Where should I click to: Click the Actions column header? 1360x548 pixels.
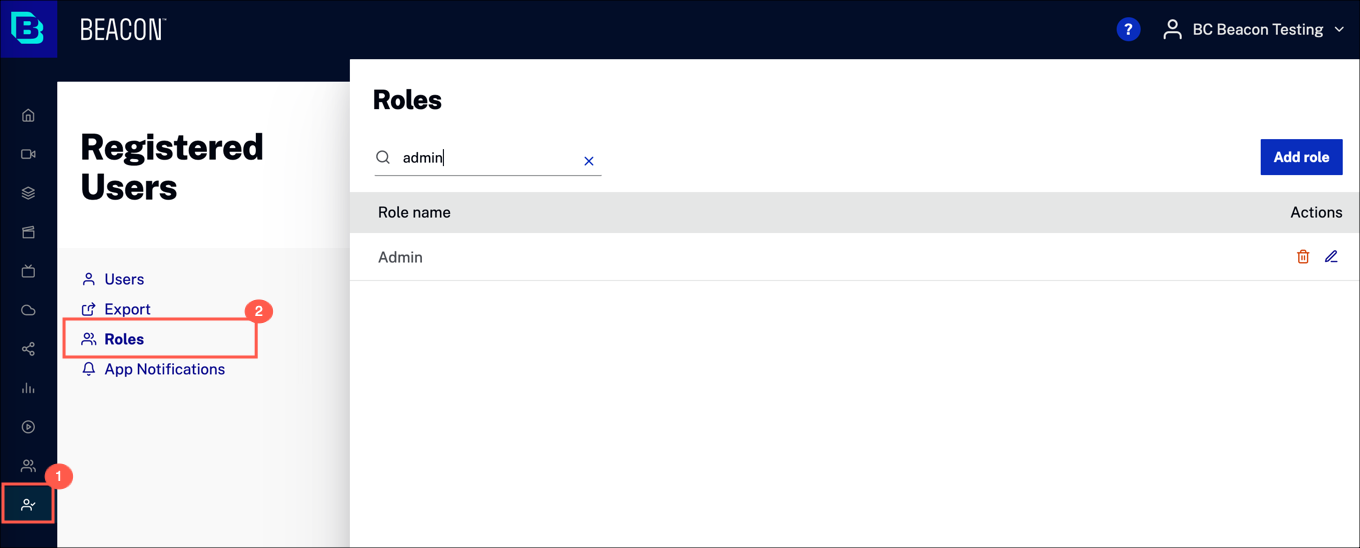pos(1316,212)
